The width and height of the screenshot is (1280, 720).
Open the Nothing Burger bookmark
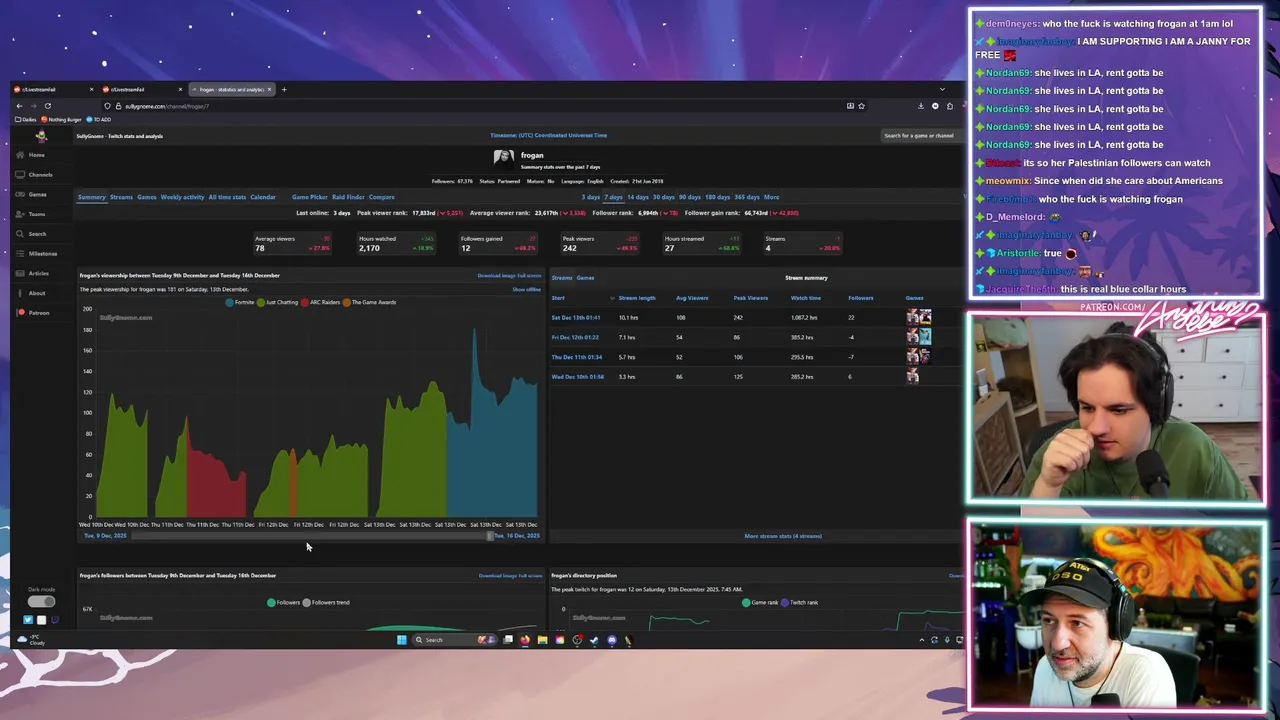click(61, 120)
